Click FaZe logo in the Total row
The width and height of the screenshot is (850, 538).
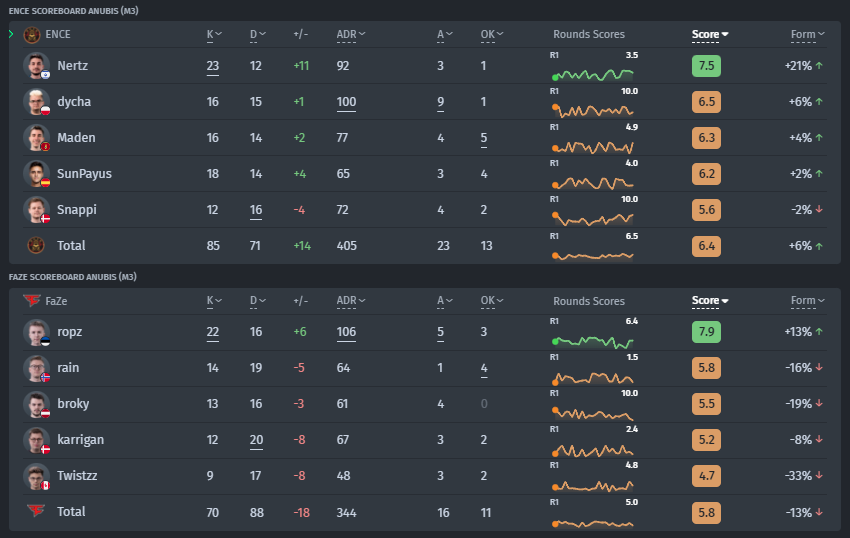point(36,510)
